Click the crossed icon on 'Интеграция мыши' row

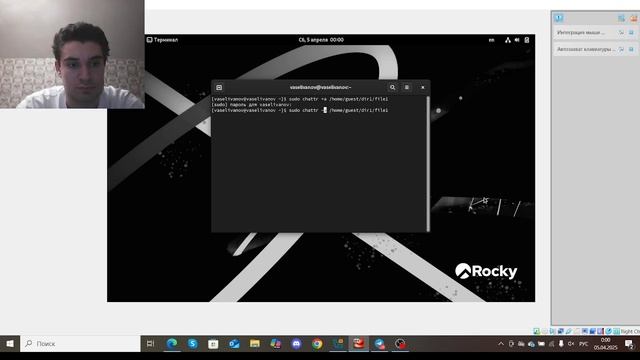tap(621, 32)
